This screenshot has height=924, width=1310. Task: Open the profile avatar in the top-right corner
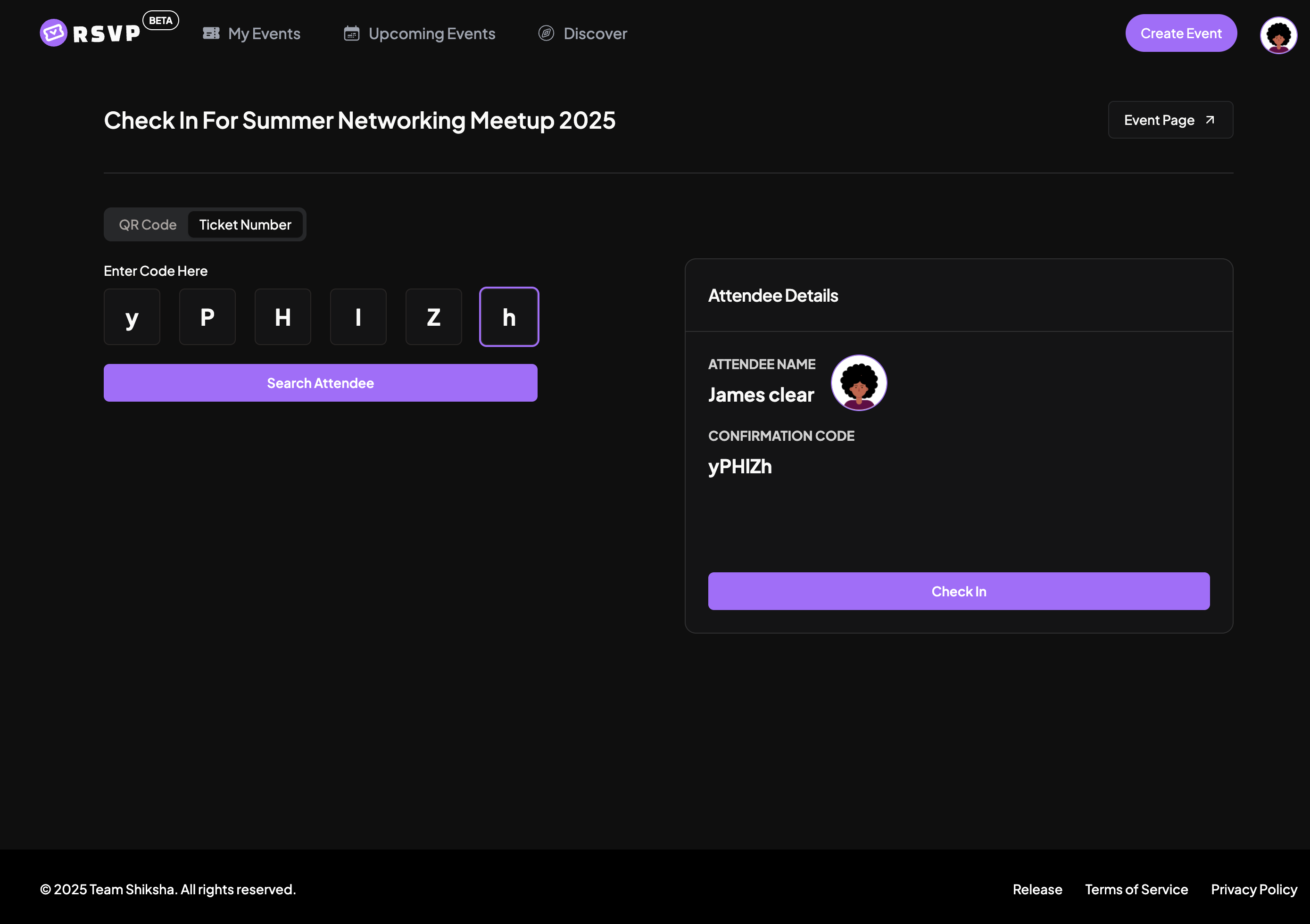[x=1278, y=35]
